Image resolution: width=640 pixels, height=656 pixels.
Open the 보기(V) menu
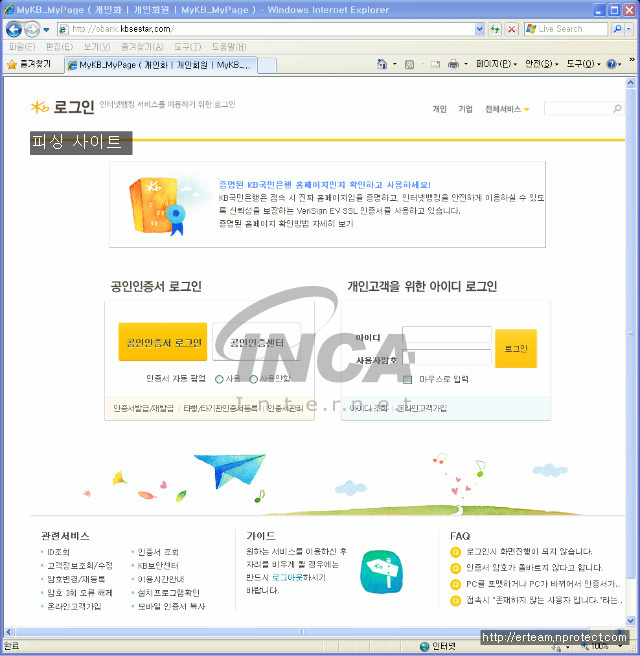click(x=96, y=47)
